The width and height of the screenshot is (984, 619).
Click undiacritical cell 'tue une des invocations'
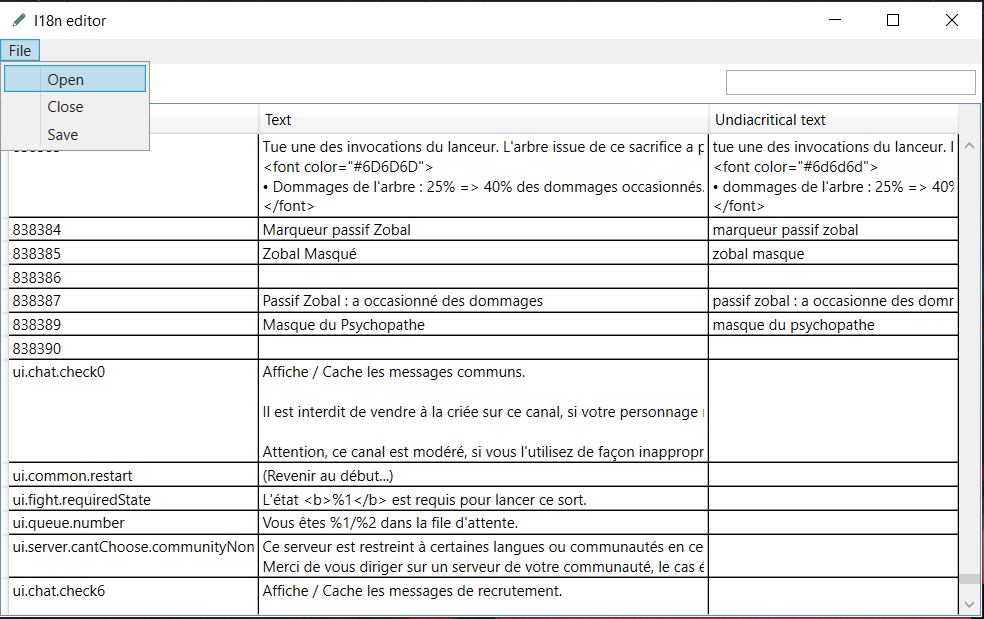click(833, 176)
